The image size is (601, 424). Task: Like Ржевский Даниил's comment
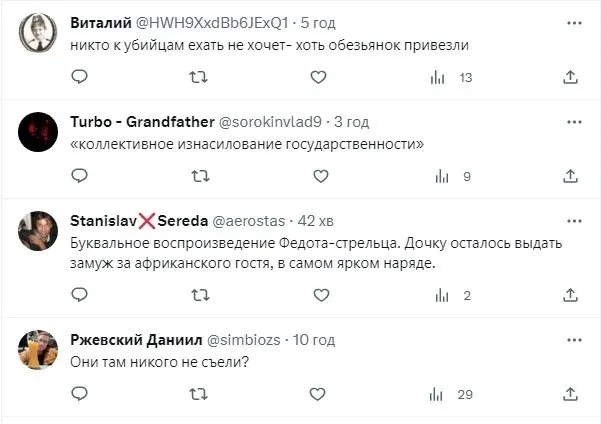tap(319, 395)
